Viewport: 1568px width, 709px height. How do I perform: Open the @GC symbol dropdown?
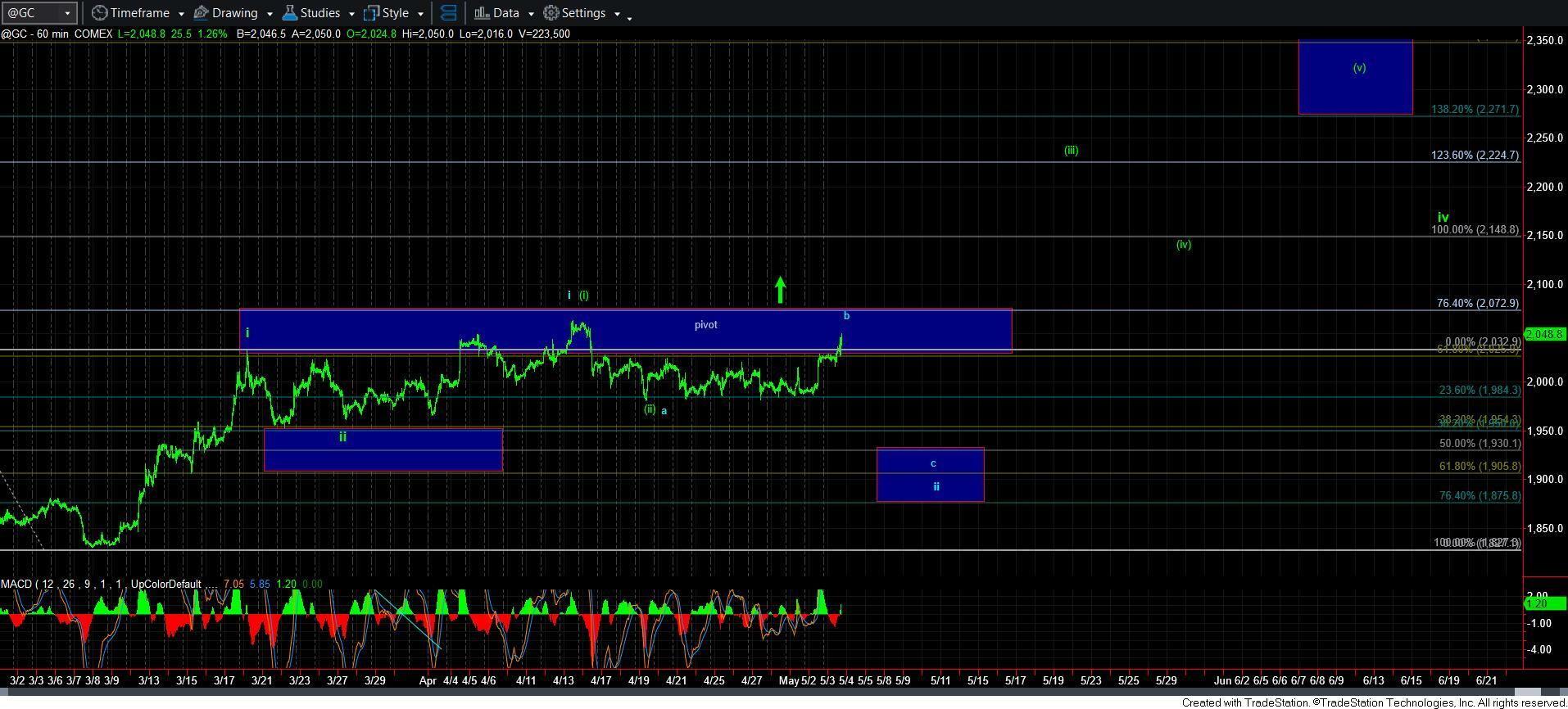point(67,13)
